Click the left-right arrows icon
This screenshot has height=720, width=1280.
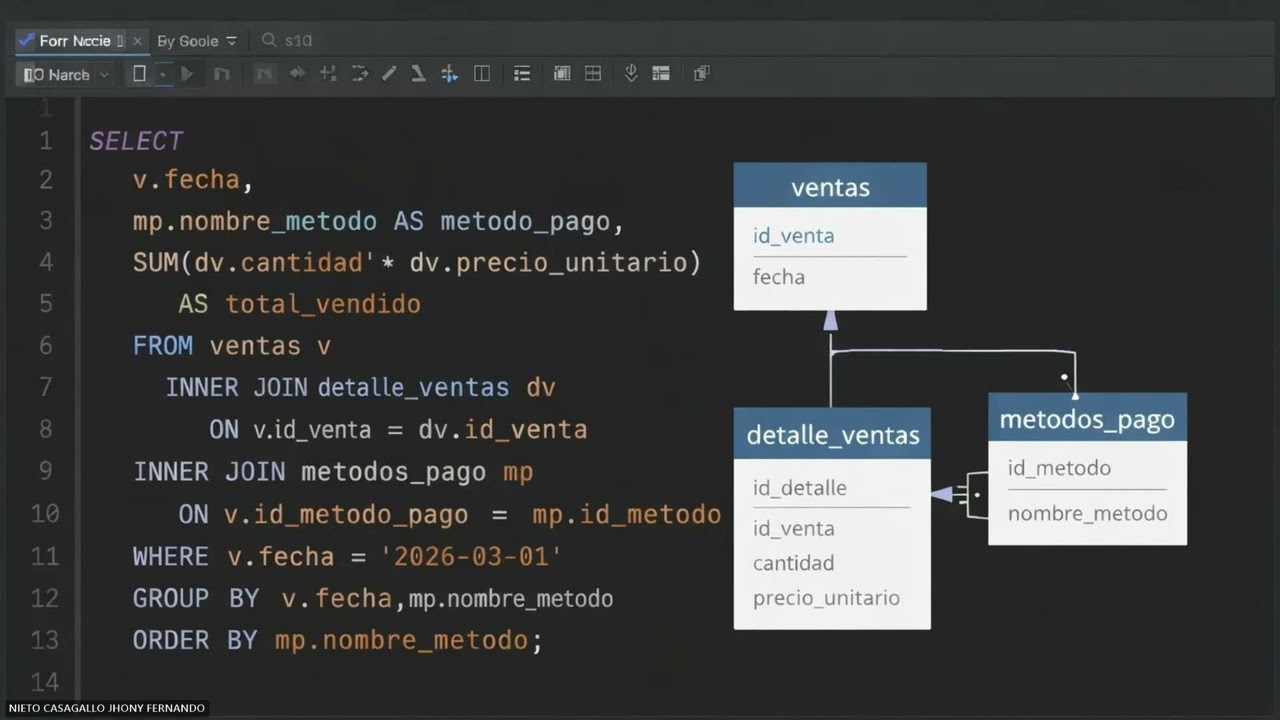click(297, 74)
